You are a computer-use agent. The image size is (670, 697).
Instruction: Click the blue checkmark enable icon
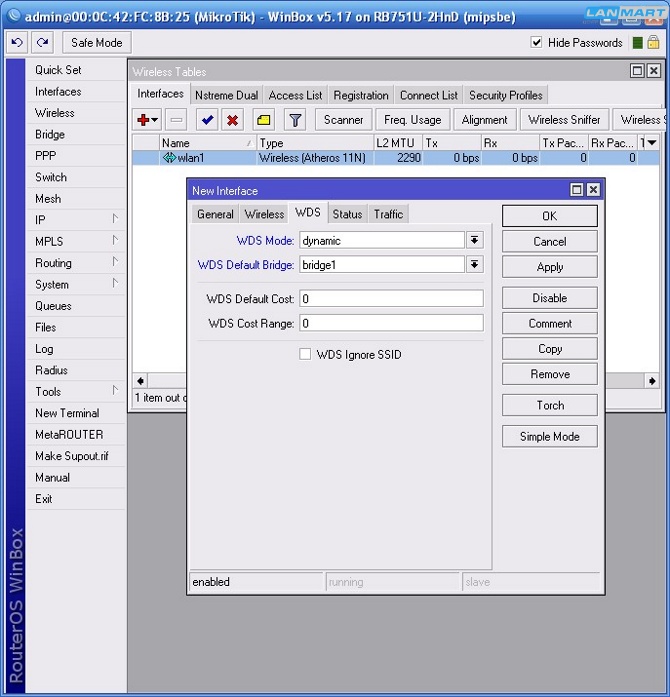click(x=208, y=120)
